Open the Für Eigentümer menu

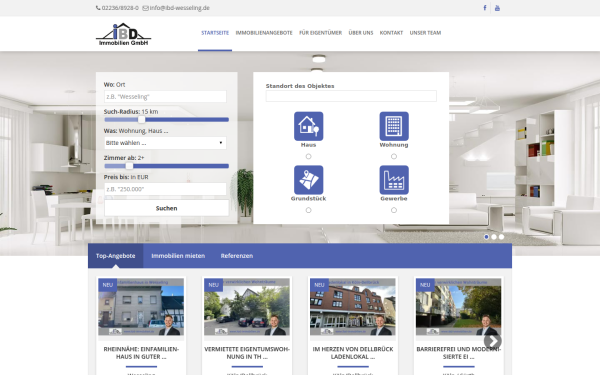[x=321, y=33]
